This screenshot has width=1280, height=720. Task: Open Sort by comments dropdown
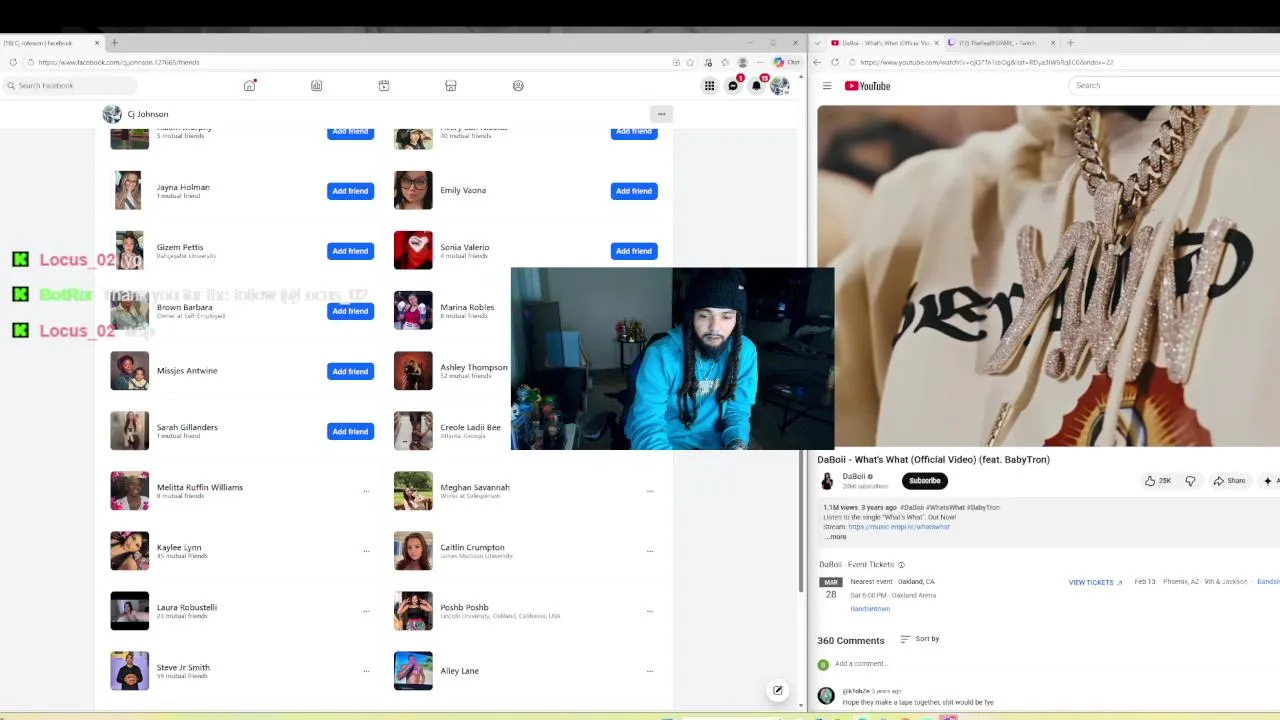click(x=920, y=639)
